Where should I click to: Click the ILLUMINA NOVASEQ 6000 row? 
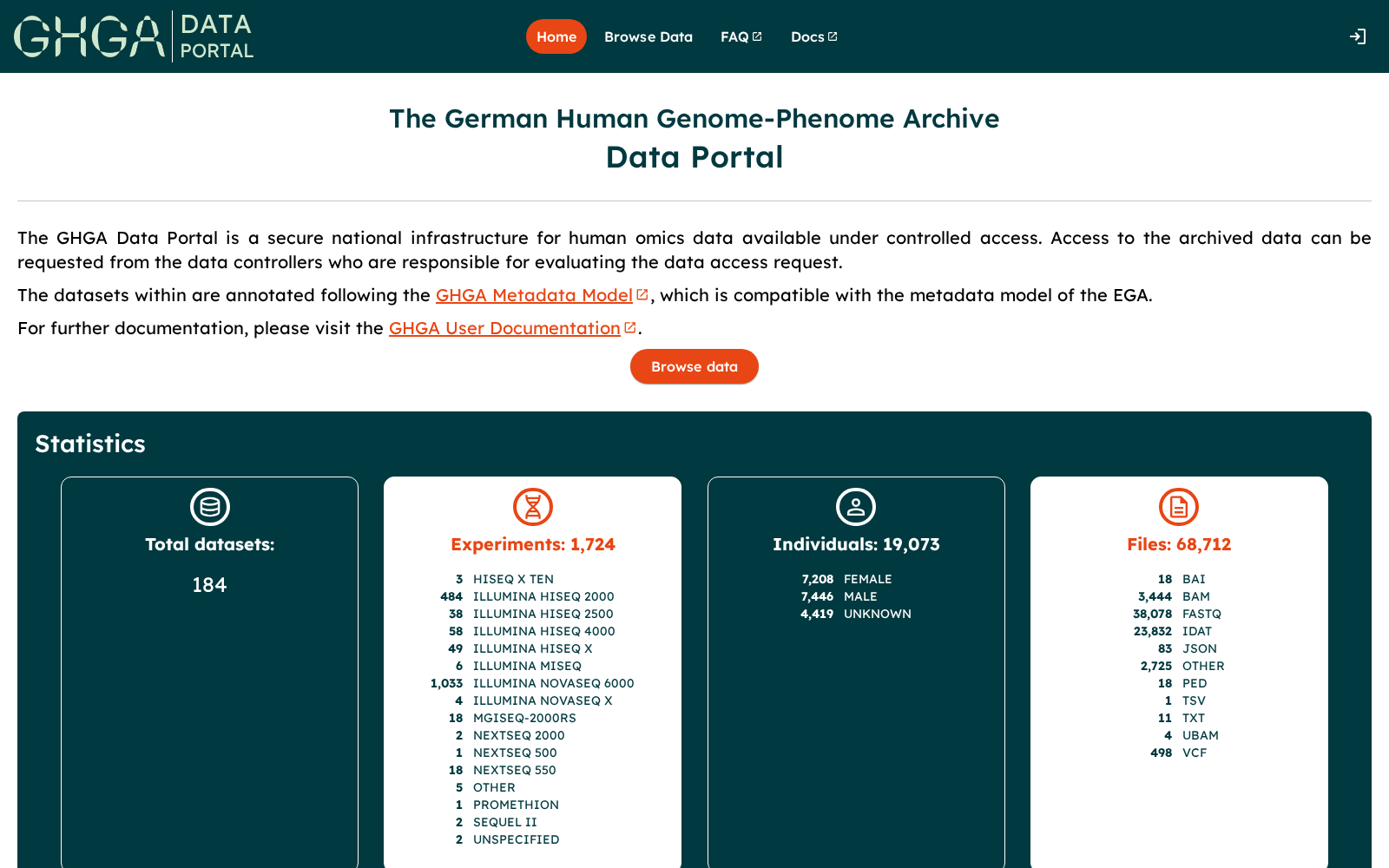pyautogui.click(x=533, y=683)
